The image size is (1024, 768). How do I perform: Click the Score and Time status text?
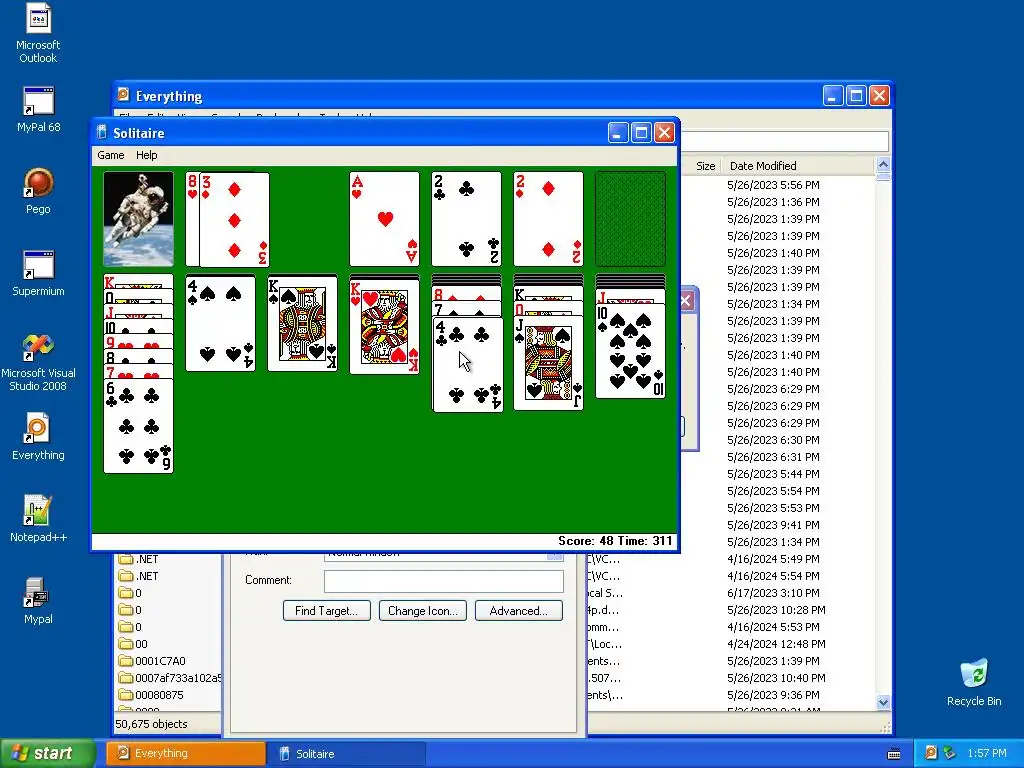(615, 541)
